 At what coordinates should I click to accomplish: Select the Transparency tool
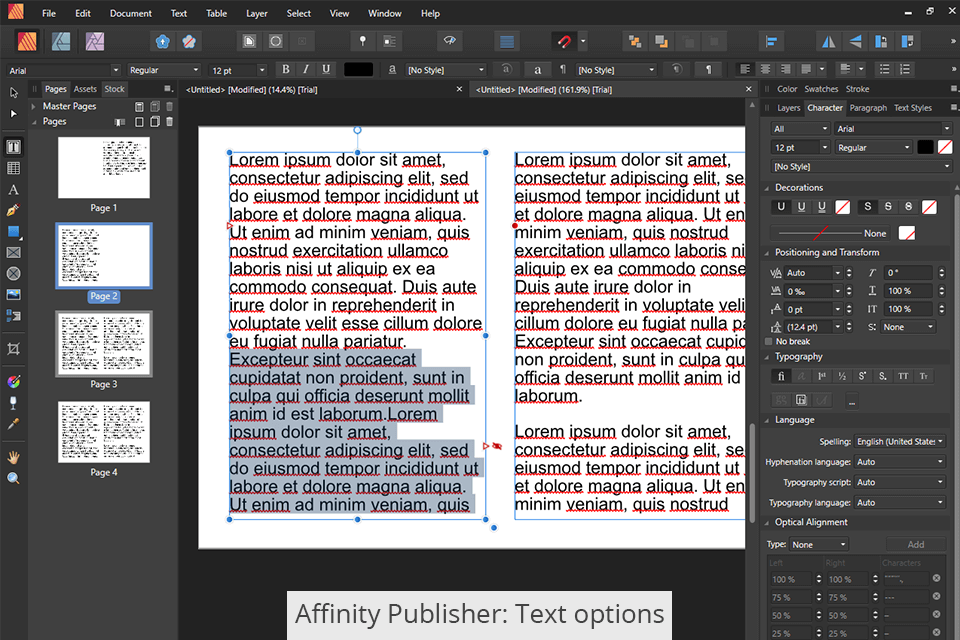point(13,402)
